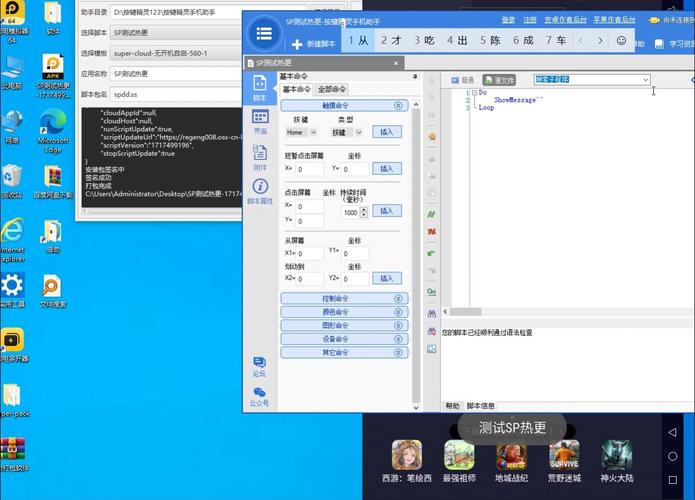Screen dimensions: 695x500
Task: Click the Go To line icon
Action: click(432, 292)
